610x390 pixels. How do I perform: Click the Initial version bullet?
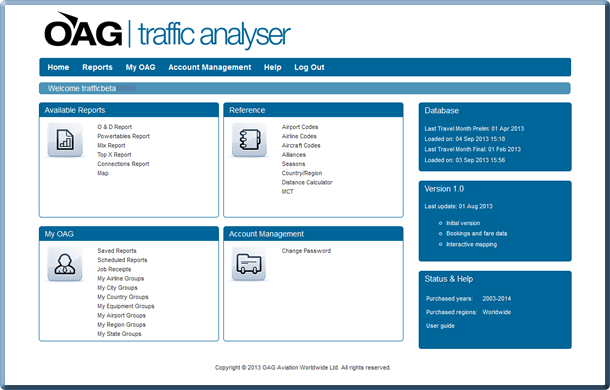463,223
